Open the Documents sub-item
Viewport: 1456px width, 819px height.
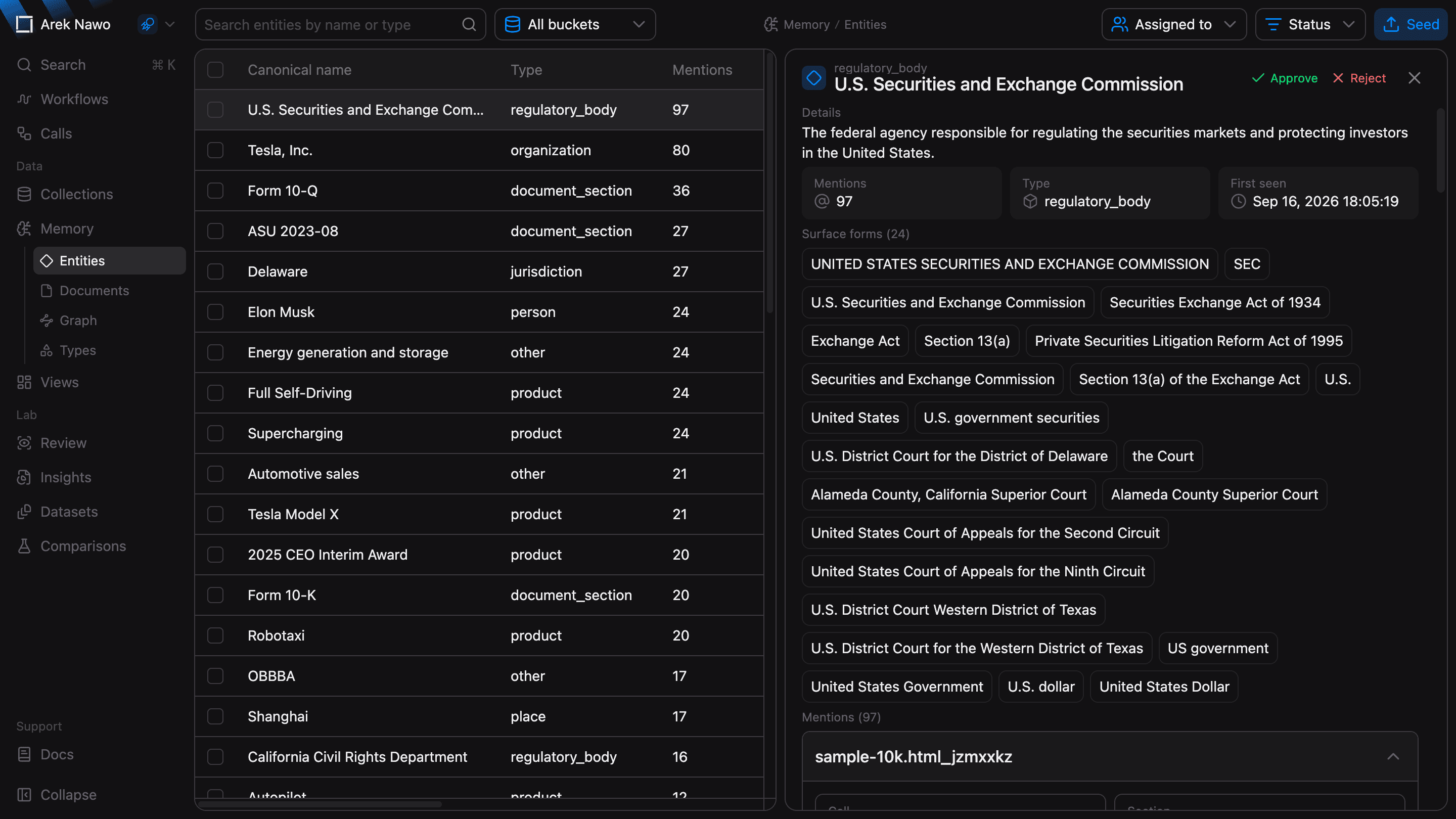click(x=109, y=291)
